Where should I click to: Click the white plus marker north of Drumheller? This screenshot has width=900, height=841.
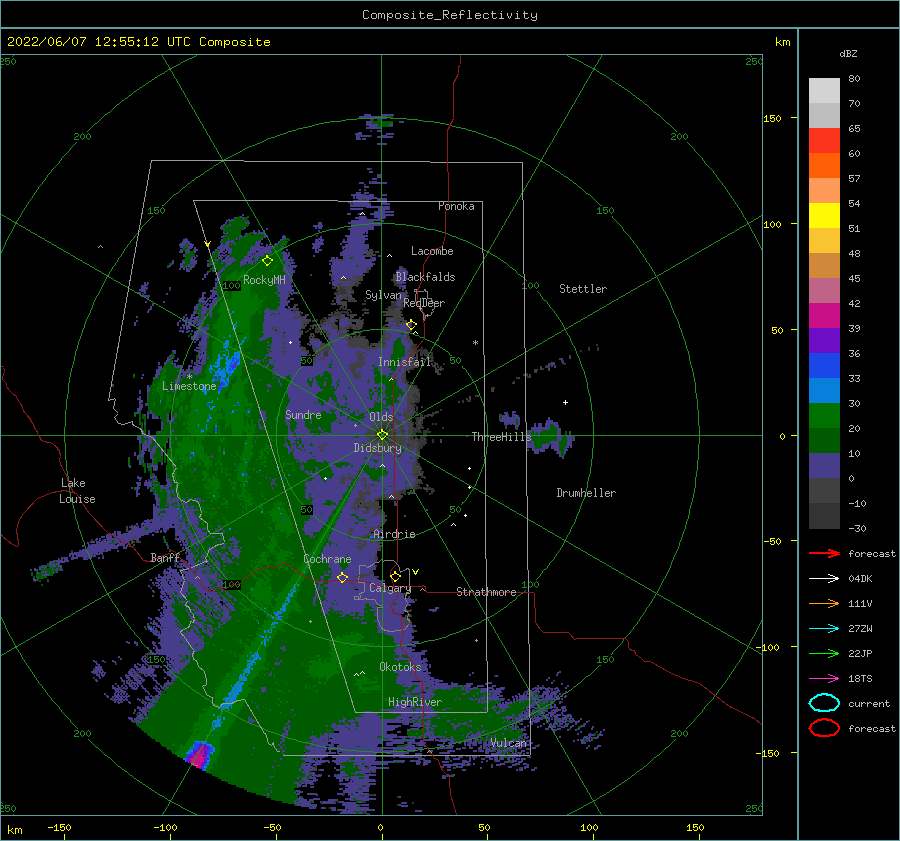pyautogui.click(x=565, y=402)
